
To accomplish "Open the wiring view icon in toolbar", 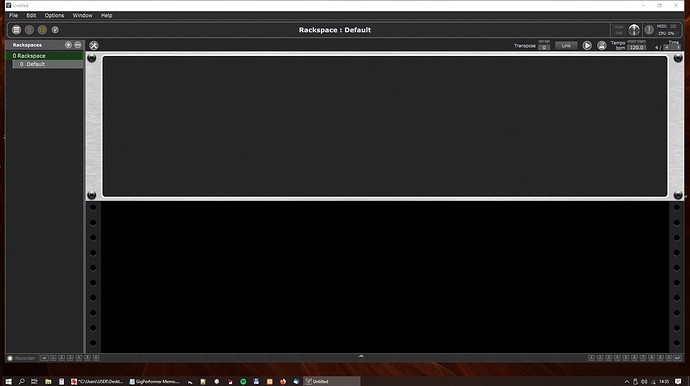I will tap(29, 30).
